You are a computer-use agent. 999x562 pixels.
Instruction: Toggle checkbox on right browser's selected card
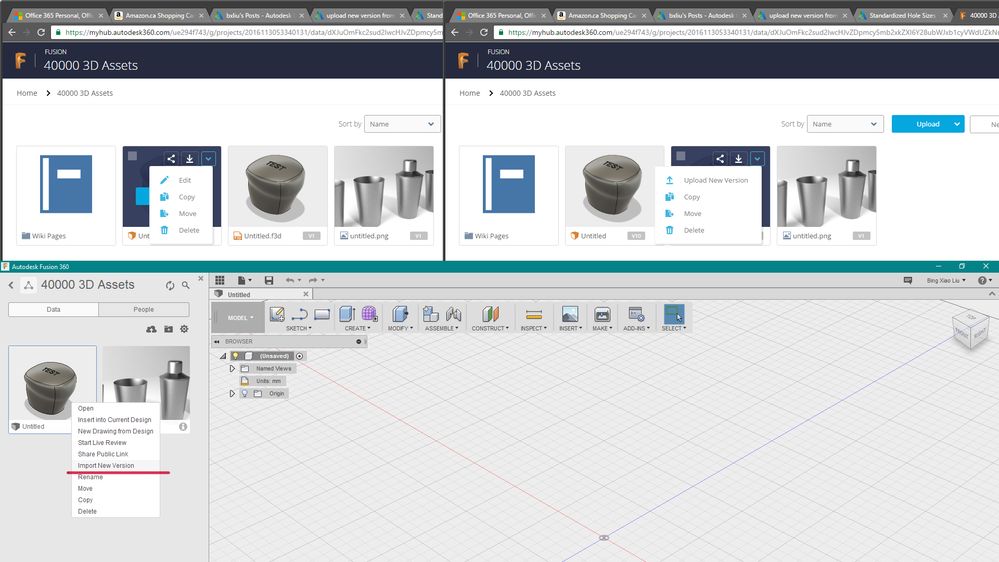coord(680,156)
